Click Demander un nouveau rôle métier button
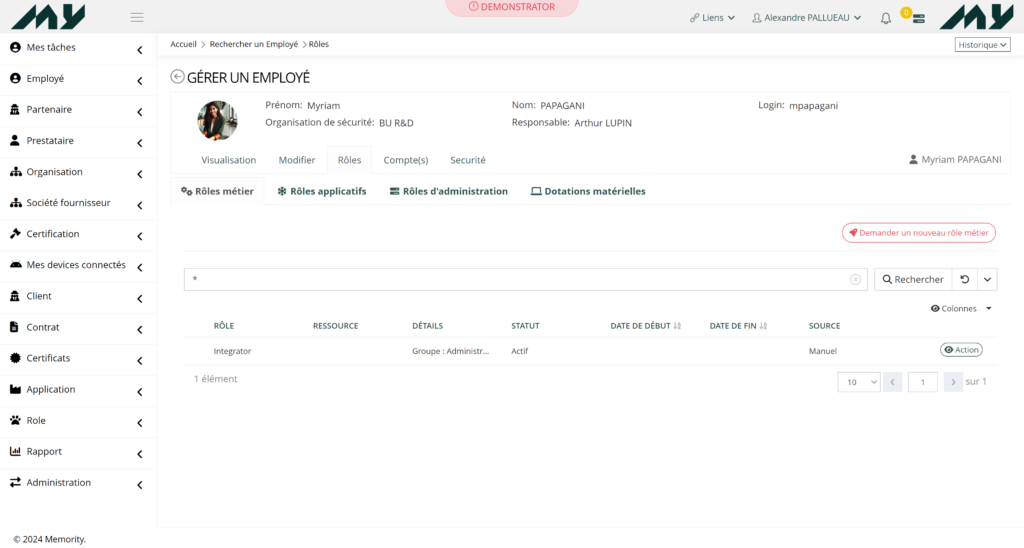1024x548 pixels. click(x=918, y=233)
